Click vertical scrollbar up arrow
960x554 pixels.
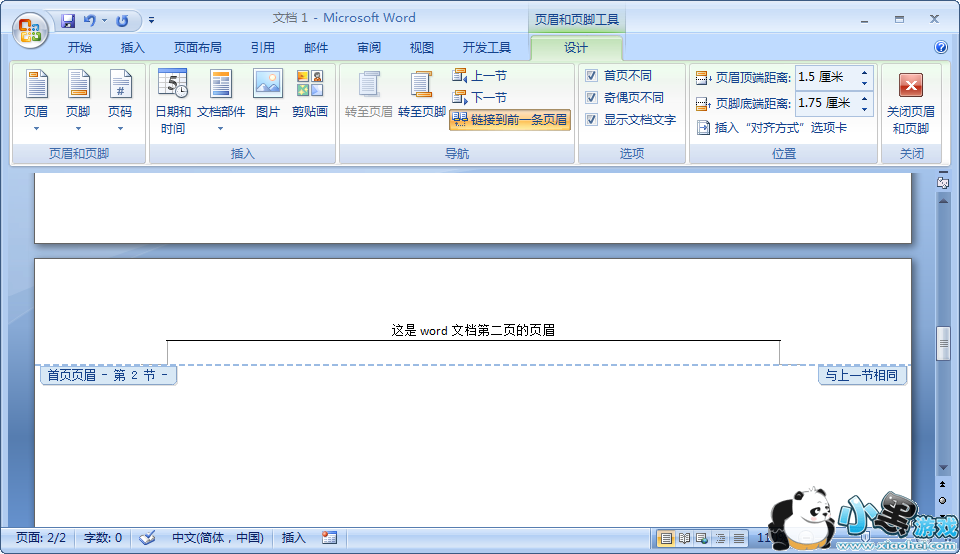click(943, 201)
